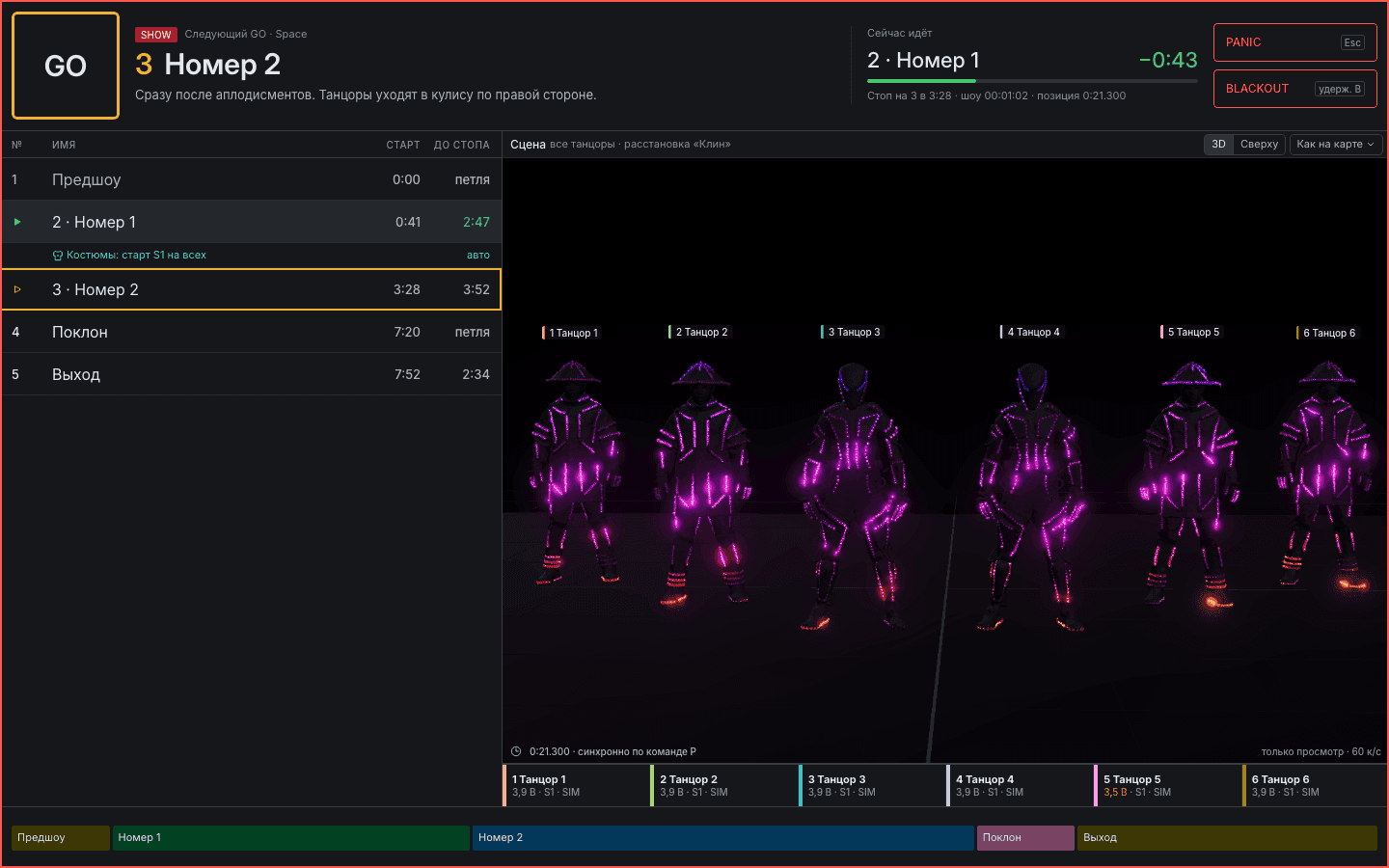The image size is (1389, 868).
Task: Click the 4 Танцор 4 label in 3D scene
Action: click(x=1031, y=332)
